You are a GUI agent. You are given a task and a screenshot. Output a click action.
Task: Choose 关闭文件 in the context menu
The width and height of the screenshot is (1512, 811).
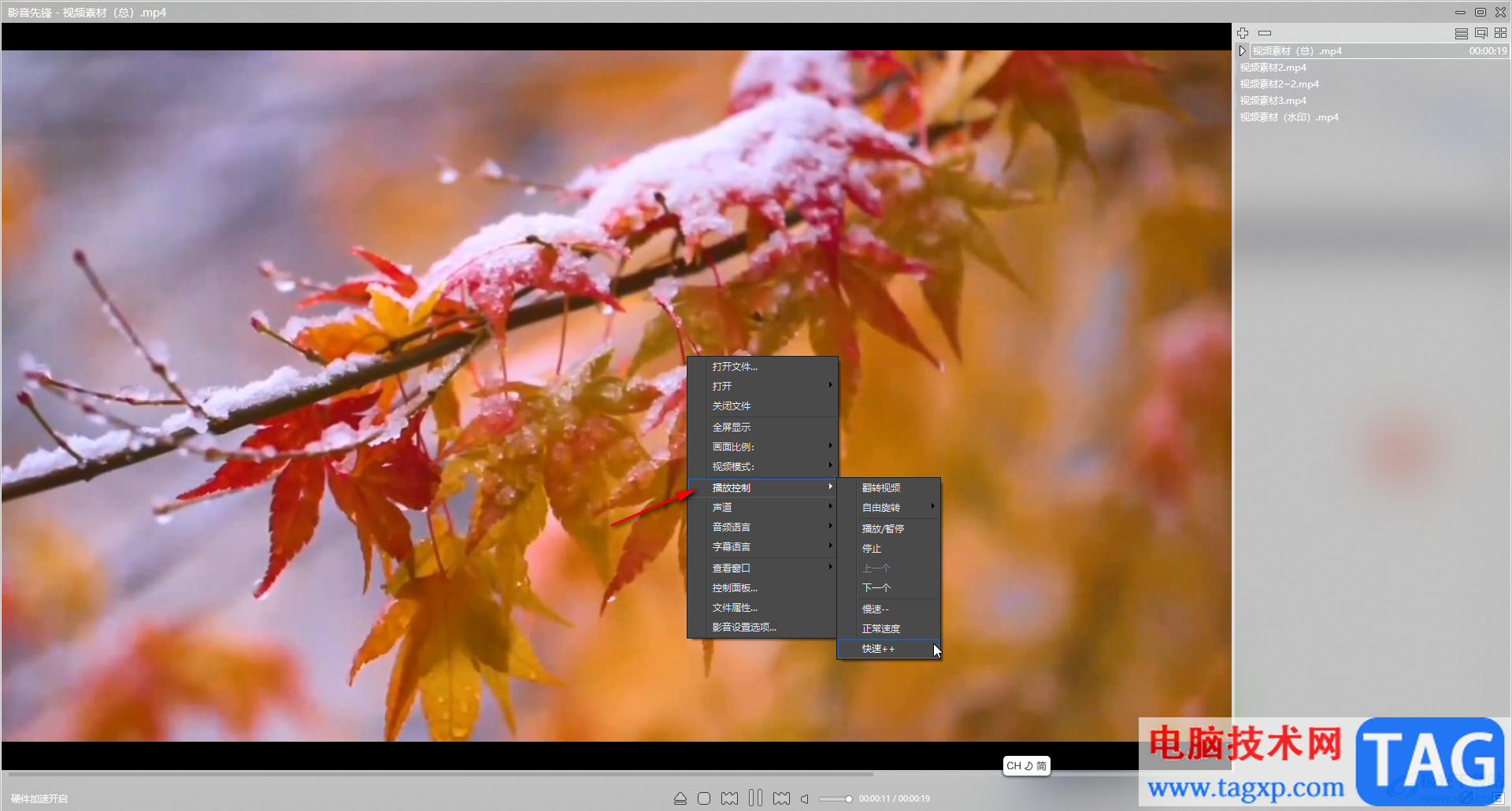tap(762, 406)
